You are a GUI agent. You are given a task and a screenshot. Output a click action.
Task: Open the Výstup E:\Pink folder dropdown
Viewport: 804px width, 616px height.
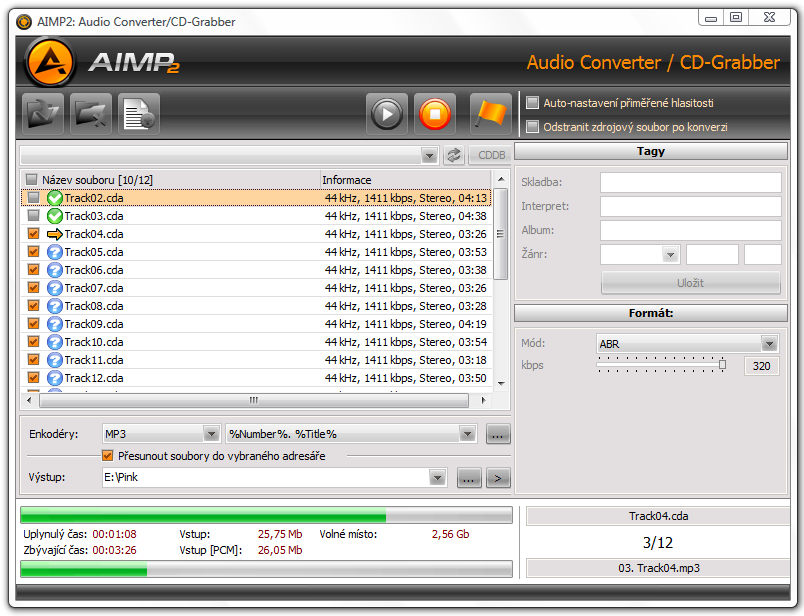point(437,478)
